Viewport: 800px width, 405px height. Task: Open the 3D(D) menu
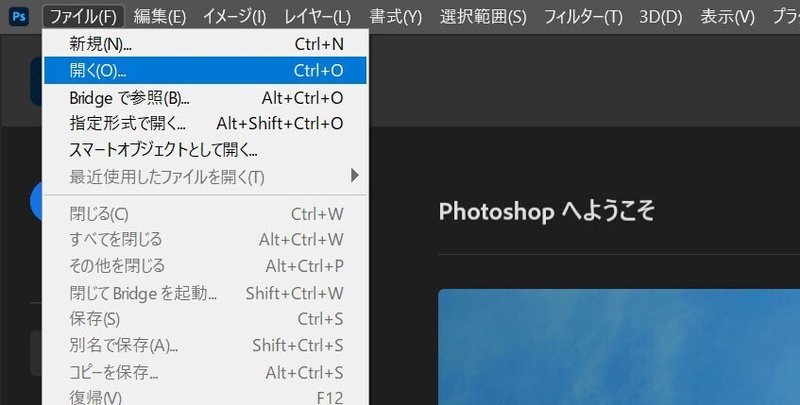click(x=661, y=17)
